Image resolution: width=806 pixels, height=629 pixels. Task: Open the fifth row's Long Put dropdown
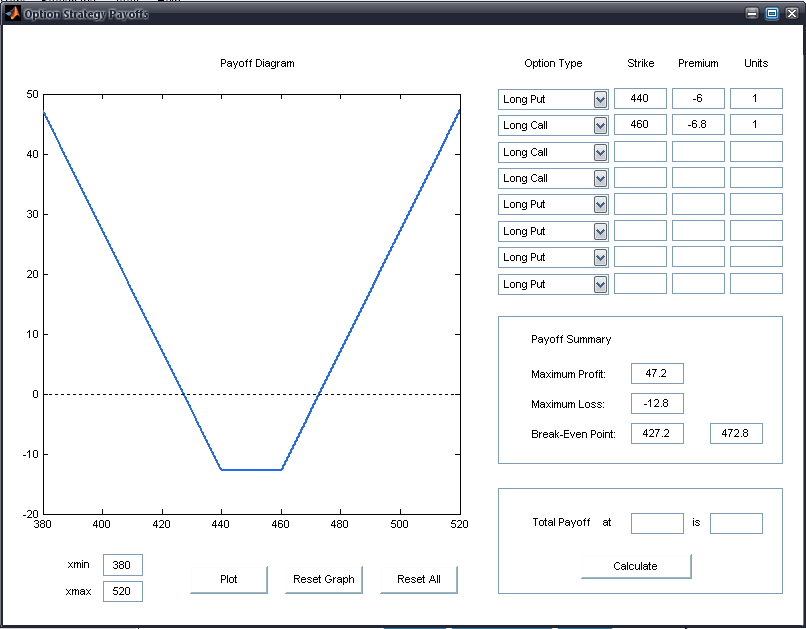point(553,205)
